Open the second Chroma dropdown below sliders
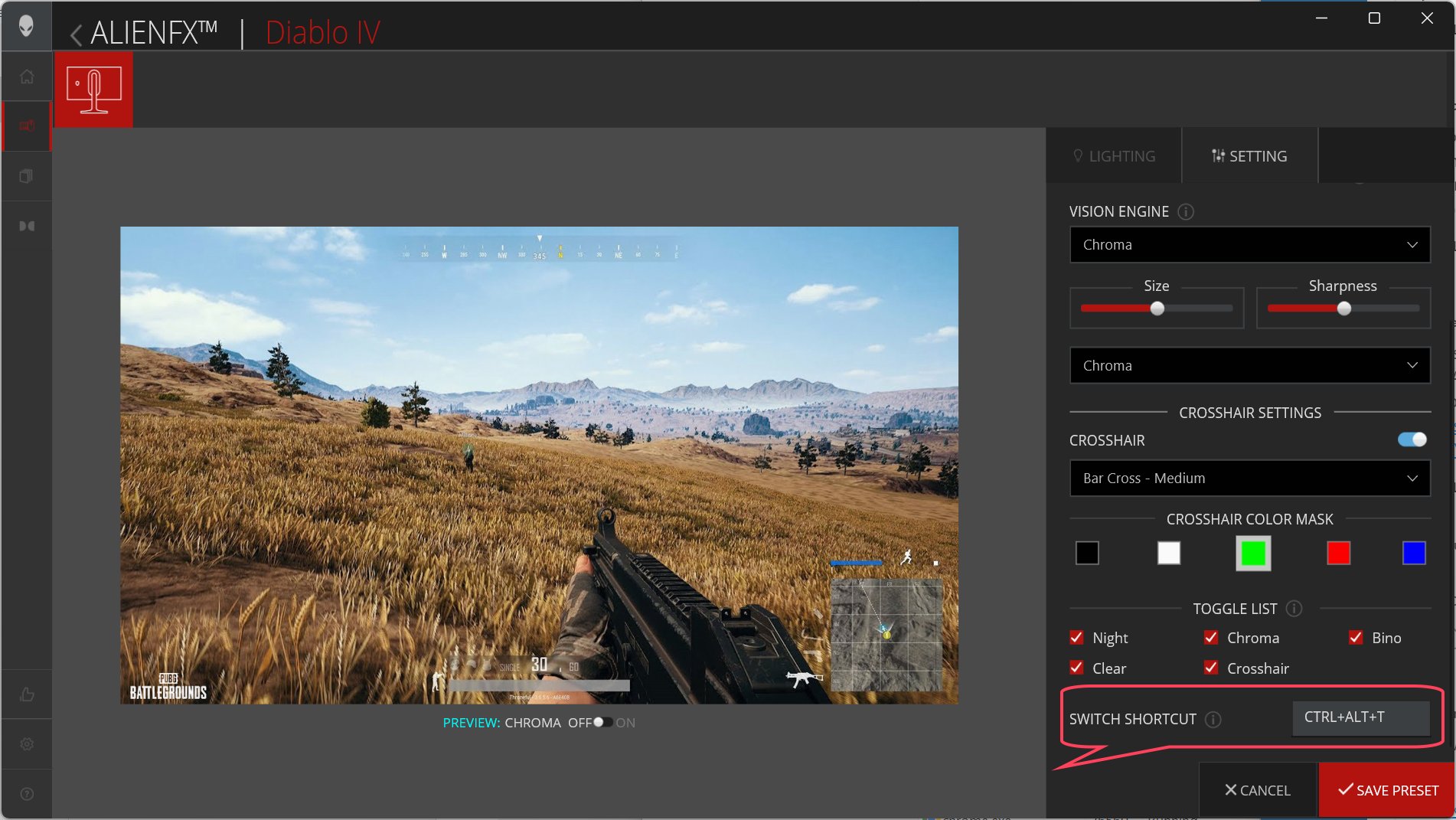Image resolution: width=1456 pixels, height=820 pixels. tap(1249, 365)
